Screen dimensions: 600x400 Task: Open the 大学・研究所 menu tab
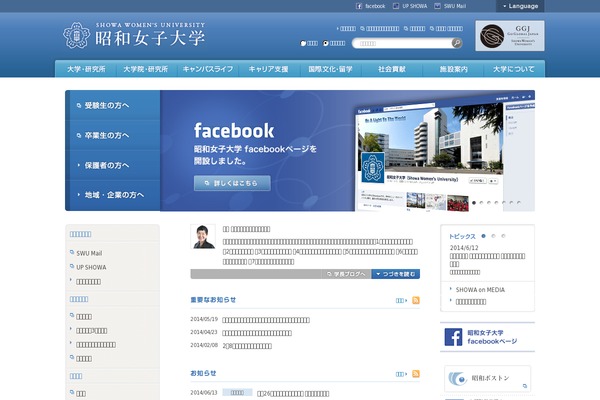(86, 69)
